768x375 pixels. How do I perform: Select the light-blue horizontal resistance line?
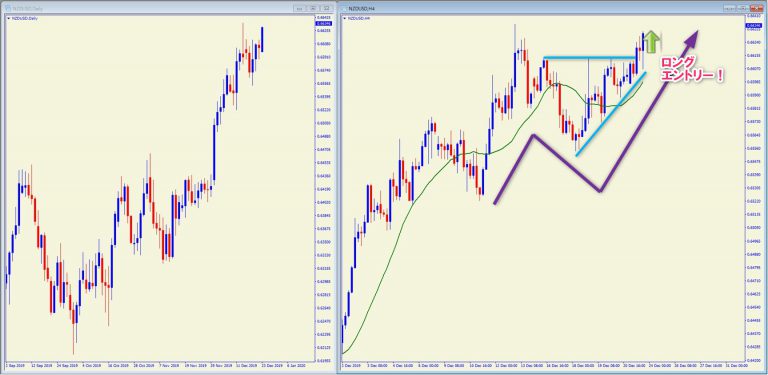pos(591,58)
